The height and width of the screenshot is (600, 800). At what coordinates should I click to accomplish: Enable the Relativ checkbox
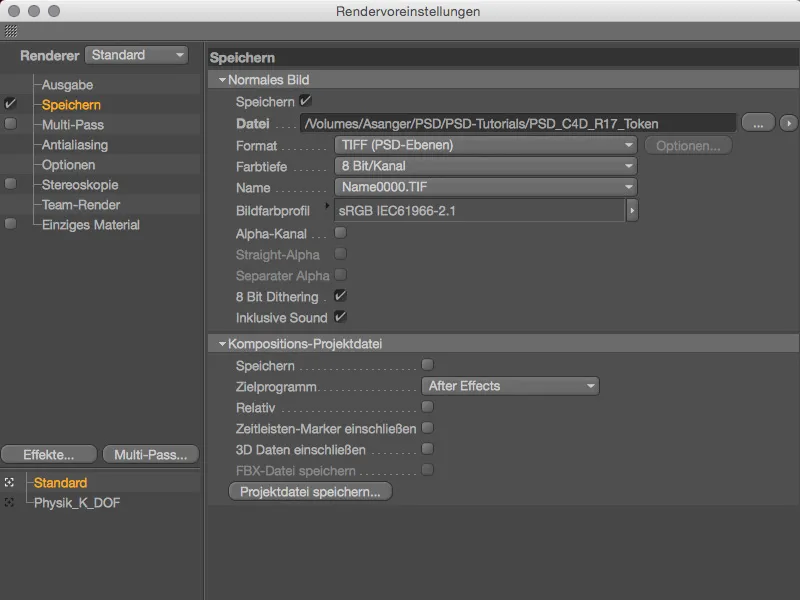[428, 407]
